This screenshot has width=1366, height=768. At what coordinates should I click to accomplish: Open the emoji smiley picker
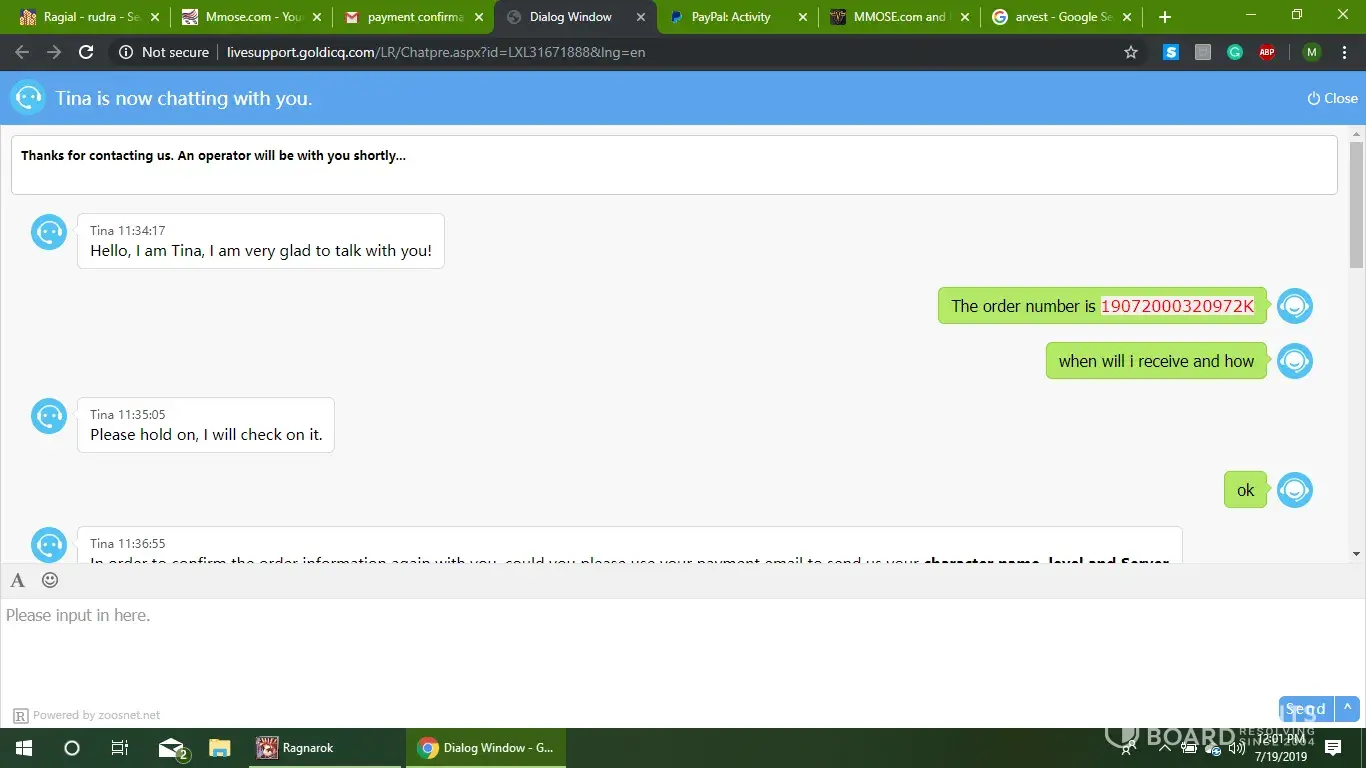tap(50, 580)
